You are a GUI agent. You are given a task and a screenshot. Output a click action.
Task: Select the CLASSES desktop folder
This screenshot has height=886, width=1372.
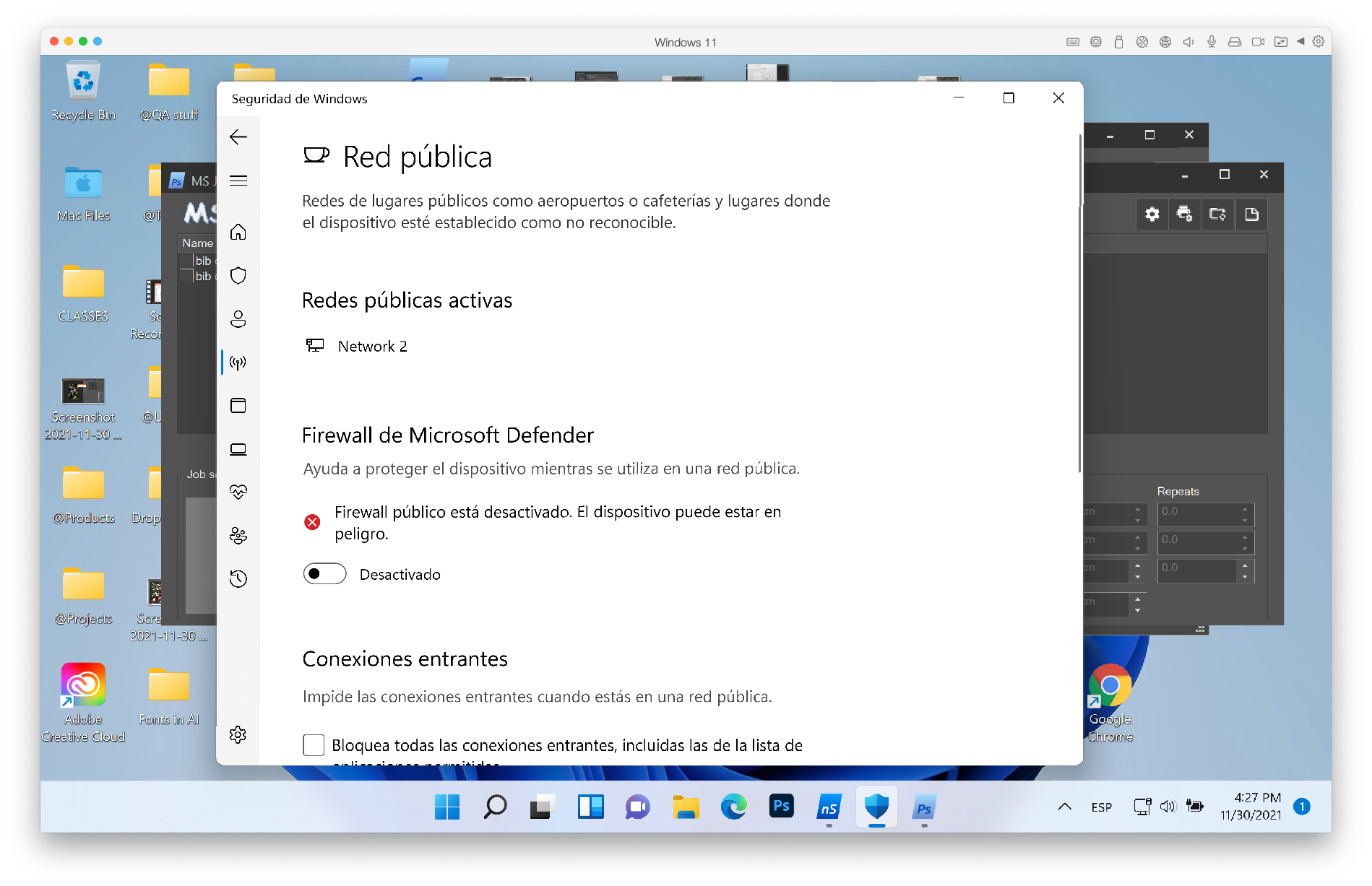[x=83, y=294]
